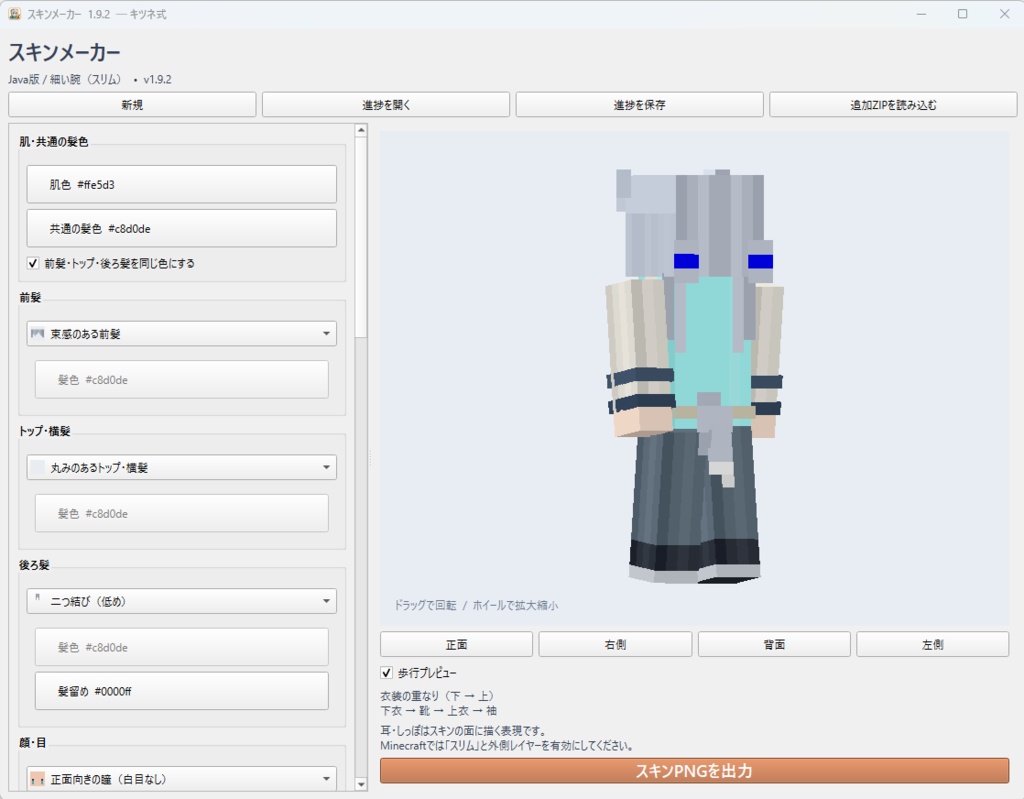
Task: Change the 共通の髪色 #c8d0de color
Action: [x=182, y=228]
